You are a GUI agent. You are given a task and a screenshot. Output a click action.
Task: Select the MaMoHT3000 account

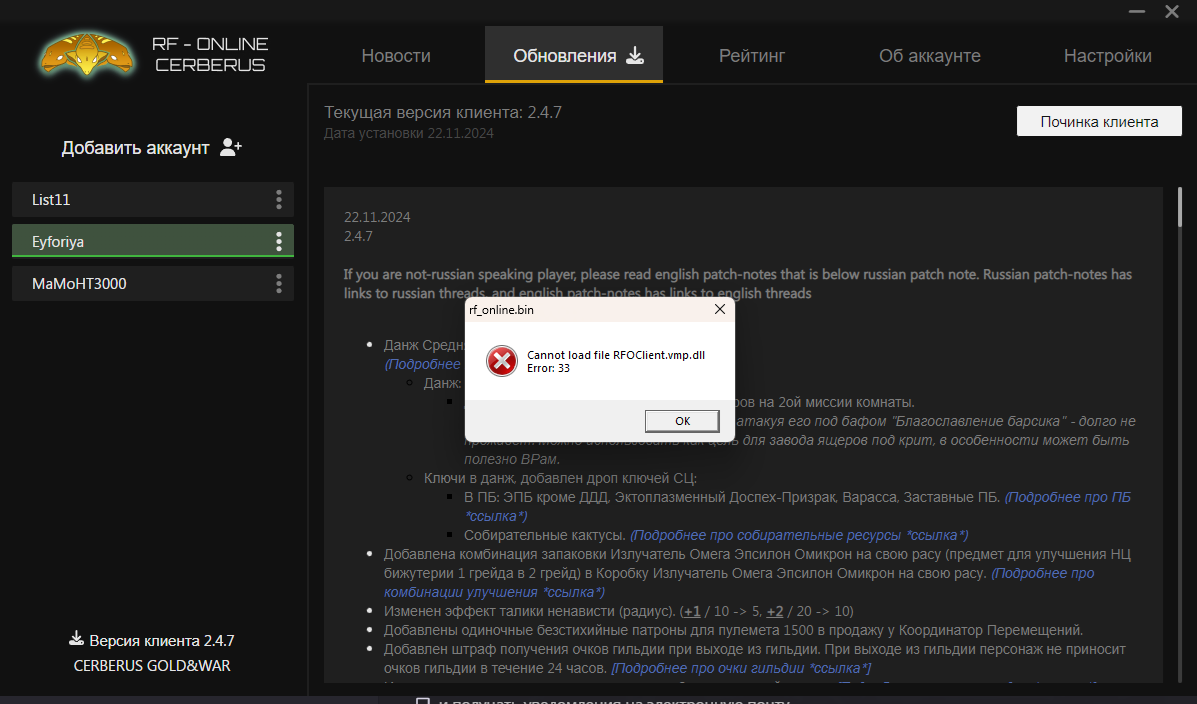click(x=153, y=283)
